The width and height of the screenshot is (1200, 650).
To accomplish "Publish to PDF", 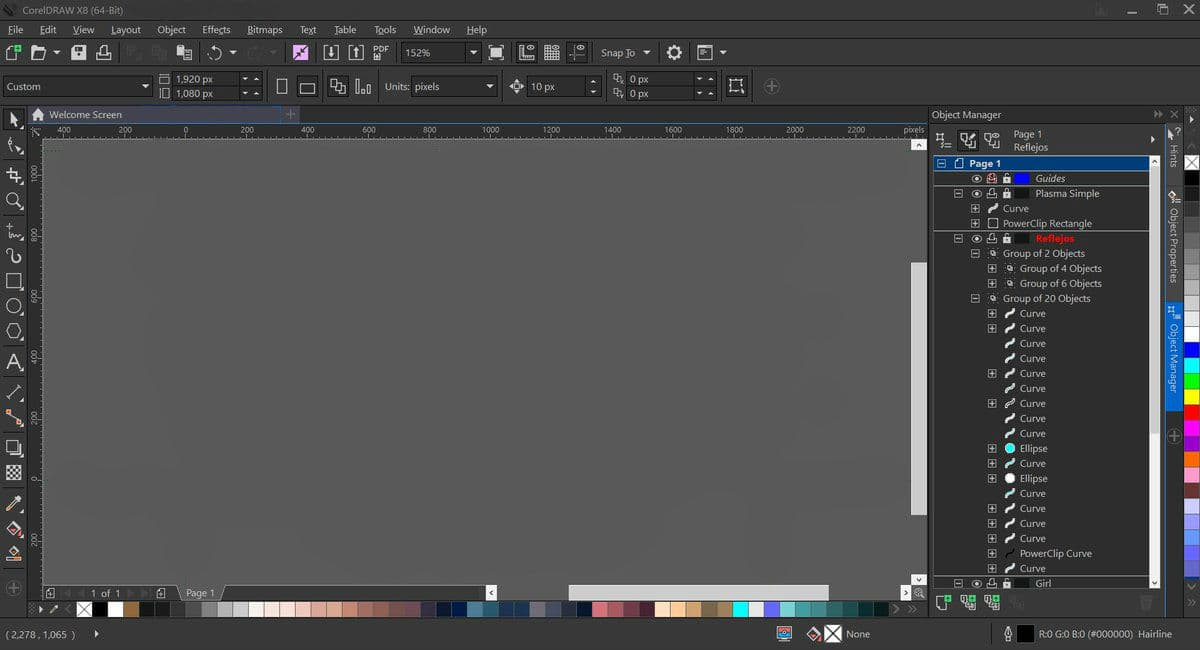I will tap(381, 52).
